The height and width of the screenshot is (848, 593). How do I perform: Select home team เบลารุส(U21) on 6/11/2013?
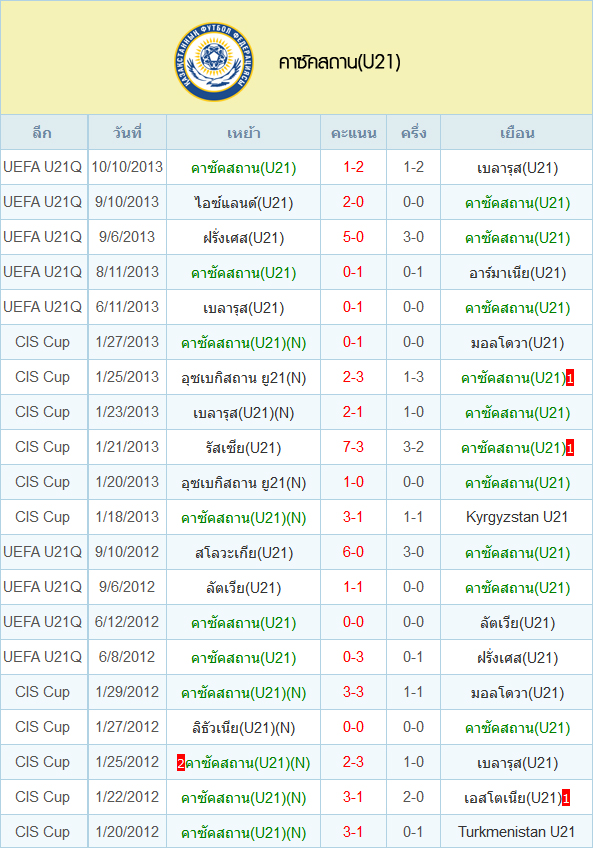[x=243, y=308]
